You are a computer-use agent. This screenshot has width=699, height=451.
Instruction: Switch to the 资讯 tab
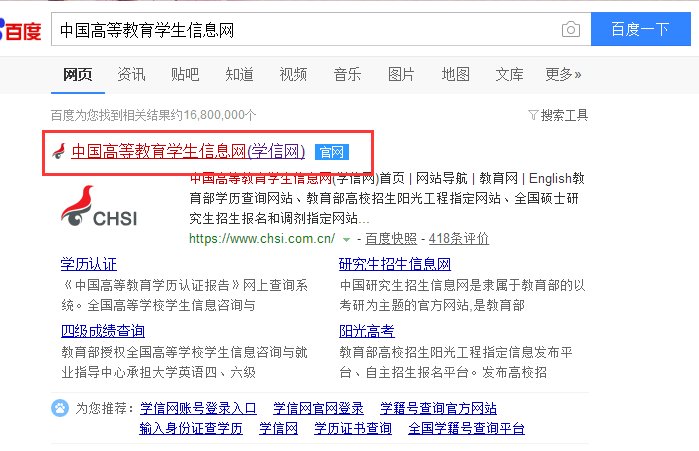(131, 74)
